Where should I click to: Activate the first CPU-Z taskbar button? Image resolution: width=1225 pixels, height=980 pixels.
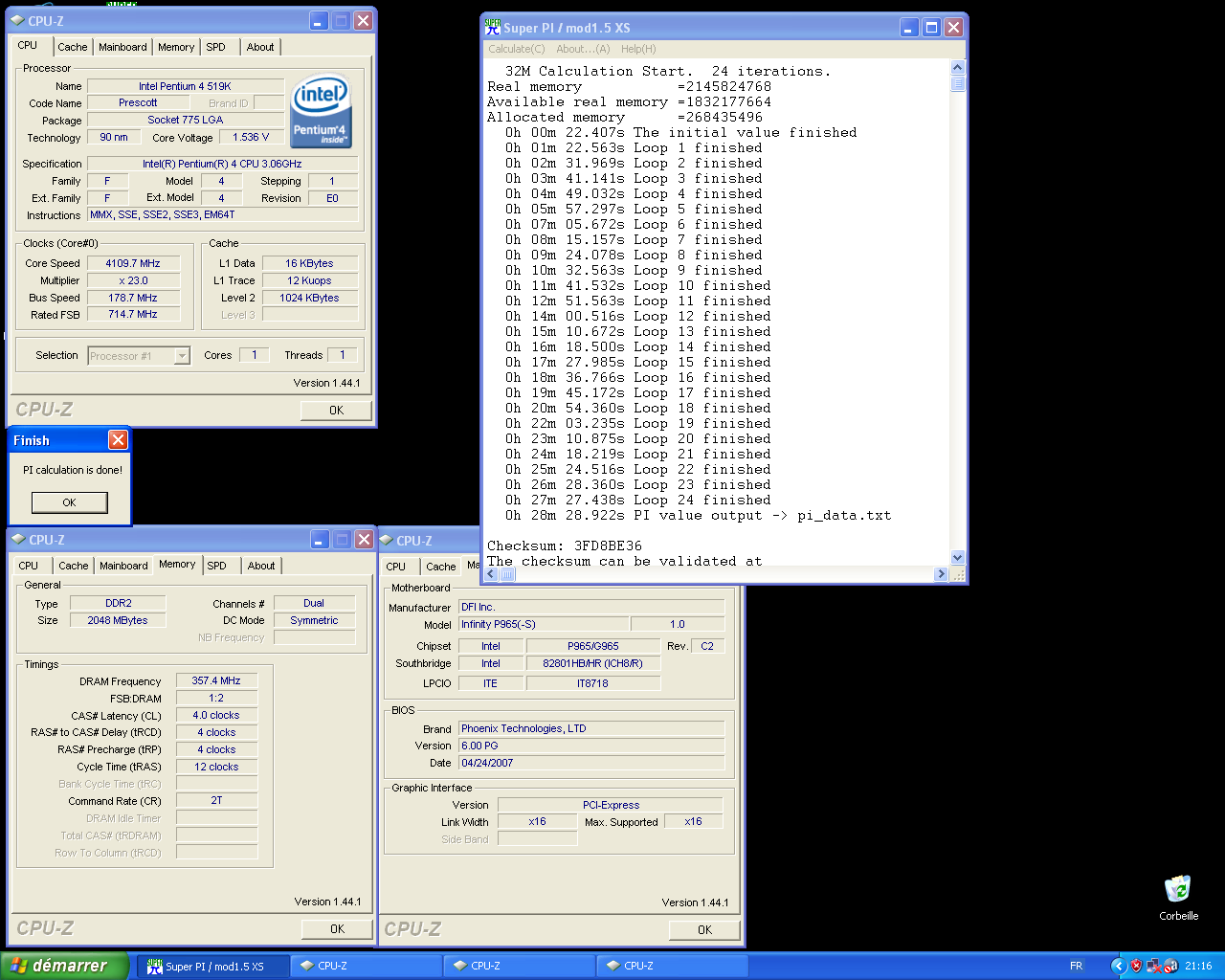click(x=367, y=967)
